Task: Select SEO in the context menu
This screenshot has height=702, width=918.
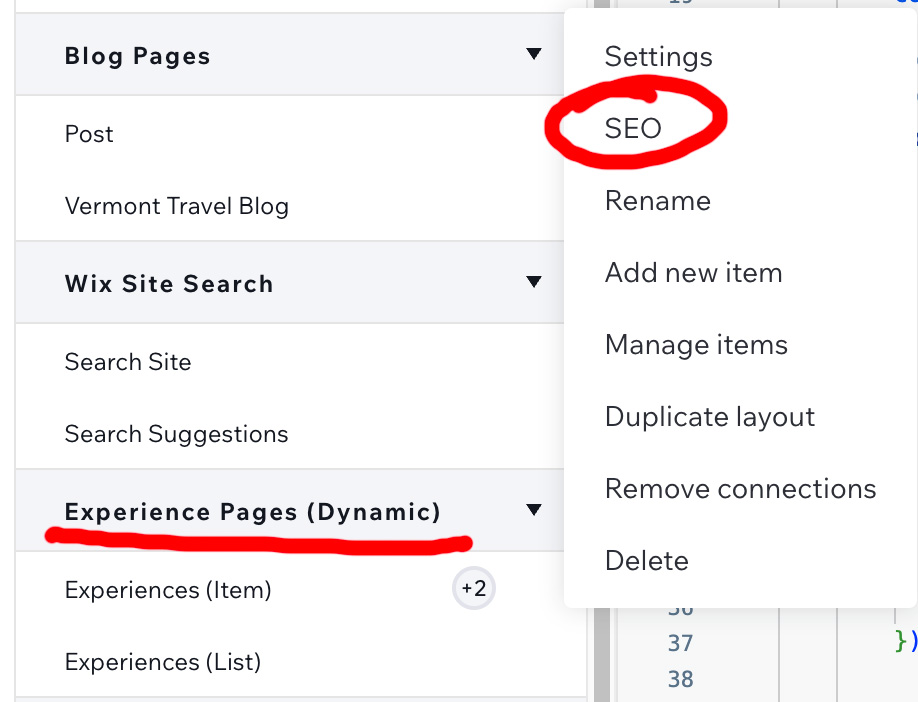Action: (633, 128)
